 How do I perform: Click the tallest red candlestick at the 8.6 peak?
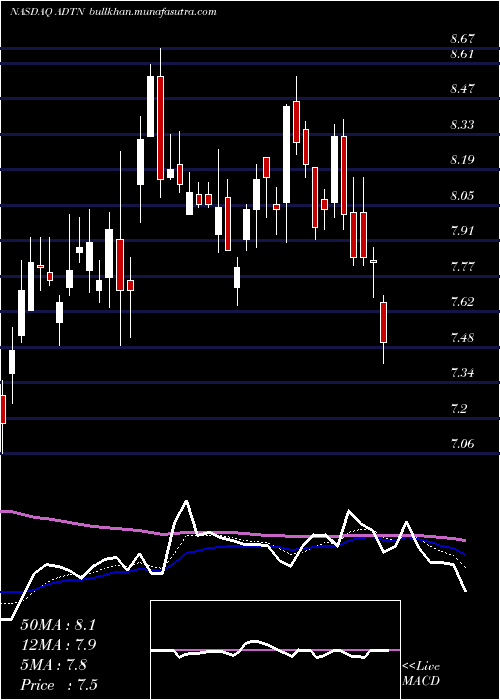coord(160,128)
